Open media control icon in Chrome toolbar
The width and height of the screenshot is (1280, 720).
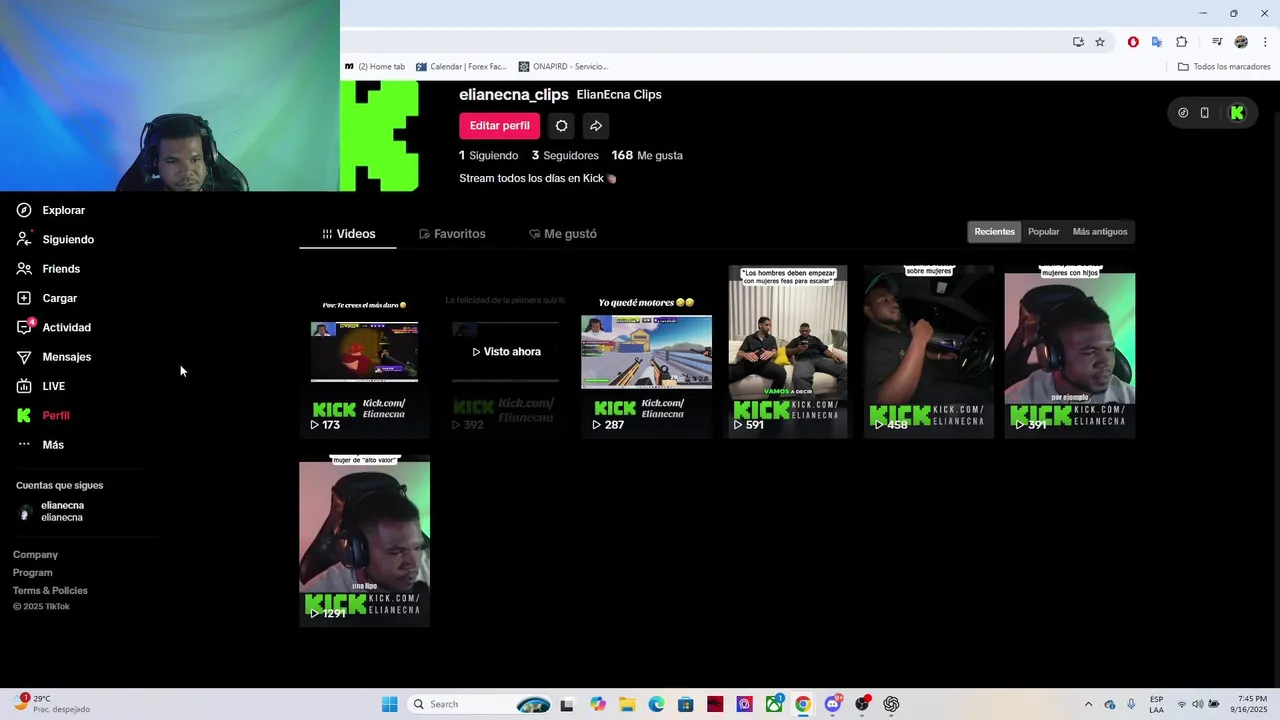pos(1217,42)
